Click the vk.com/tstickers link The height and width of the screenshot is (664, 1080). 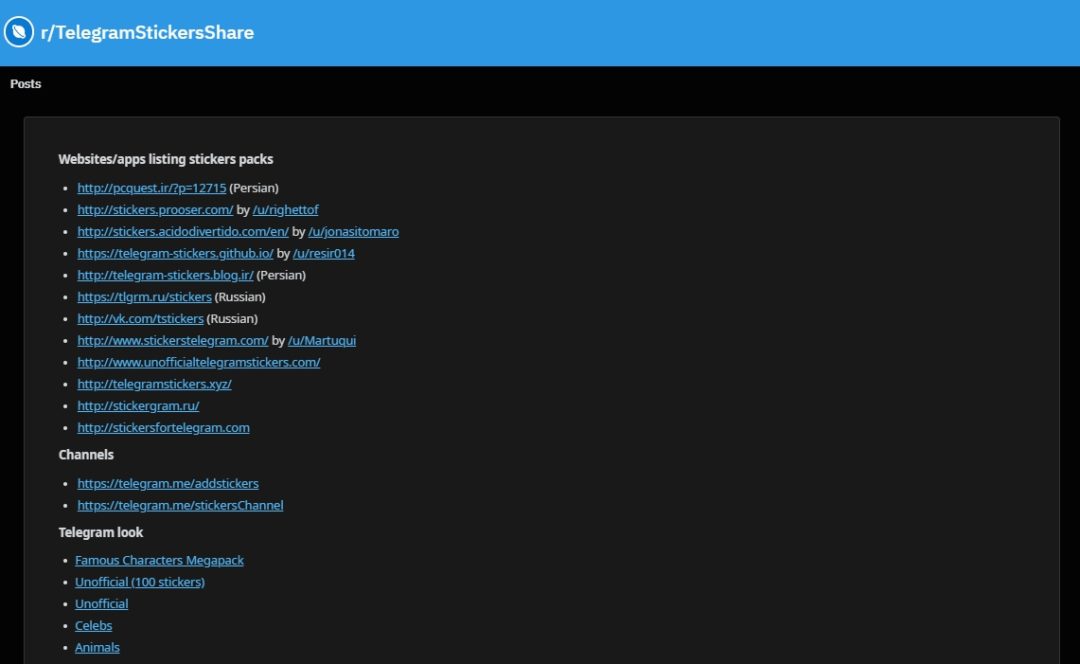coord(140,319)
